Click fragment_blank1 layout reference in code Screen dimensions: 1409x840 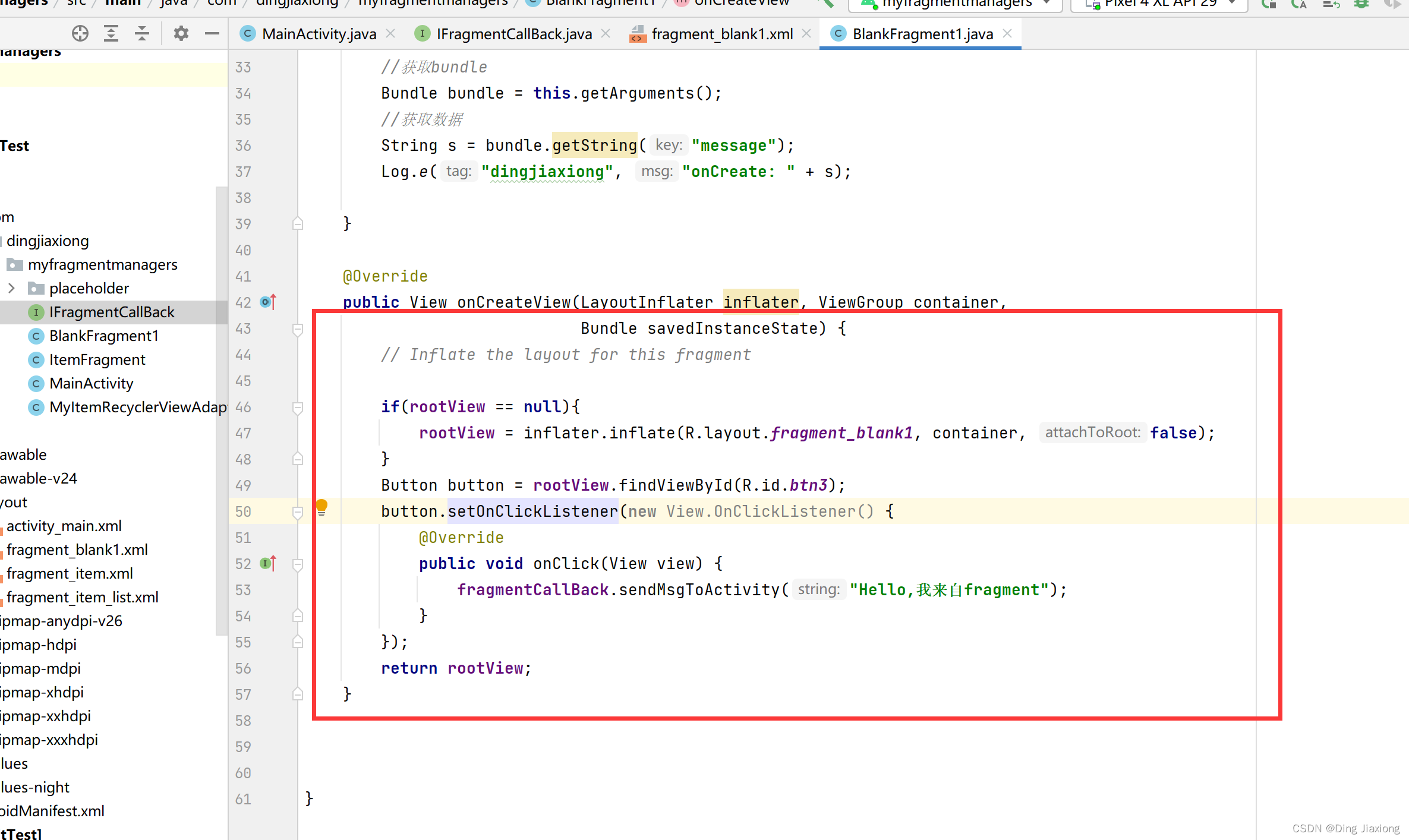point(841,433)
